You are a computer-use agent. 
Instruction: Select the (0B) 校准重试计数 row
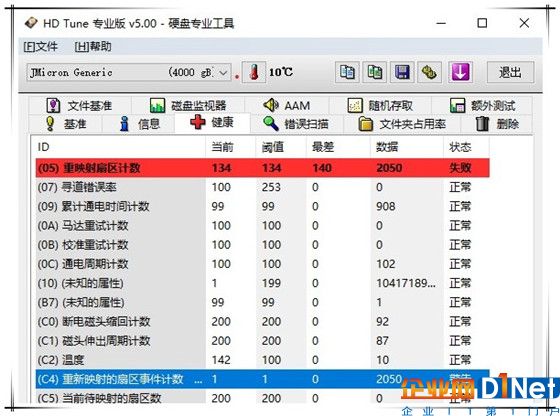pyautogui.click(x=262, y=245)
